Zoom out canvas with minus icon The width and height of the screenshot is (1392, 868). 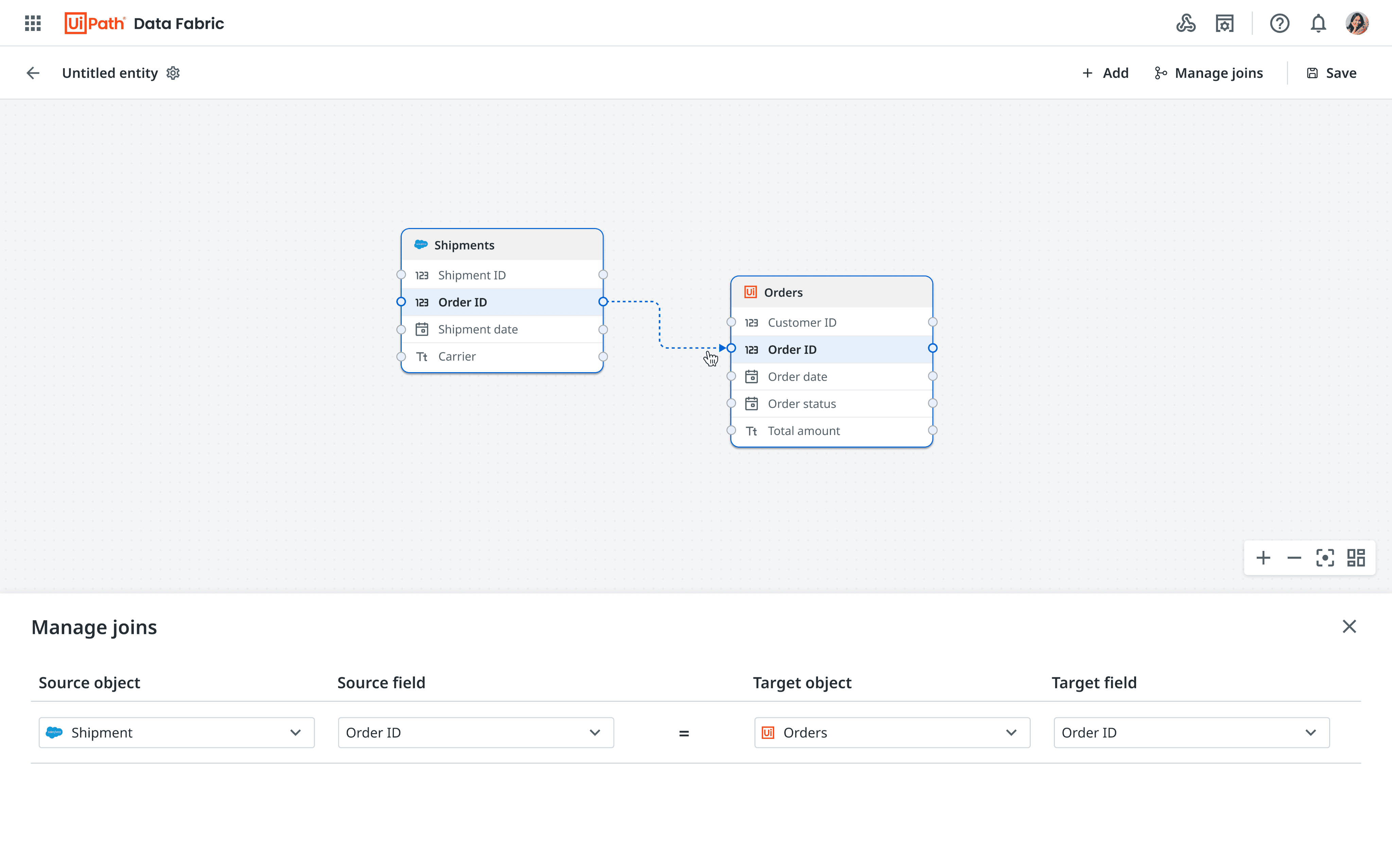[1294, 557]
